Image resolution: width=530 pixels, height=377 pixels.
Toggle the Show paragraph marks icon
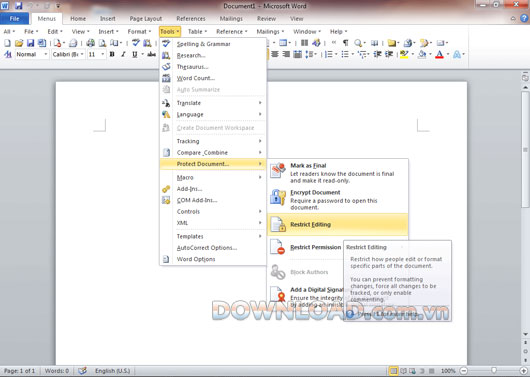pos(345,43)
